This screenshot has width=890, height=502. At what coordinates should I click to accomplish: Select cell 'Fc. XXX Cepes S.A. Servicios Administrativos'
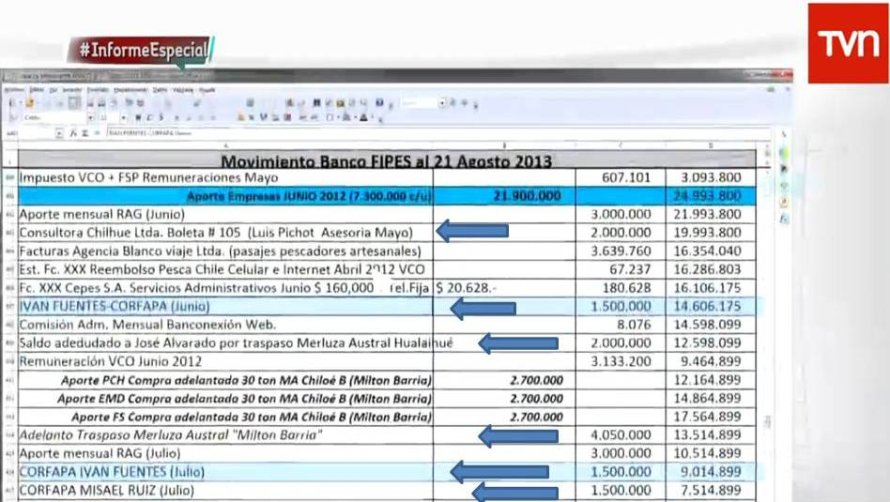225,288
